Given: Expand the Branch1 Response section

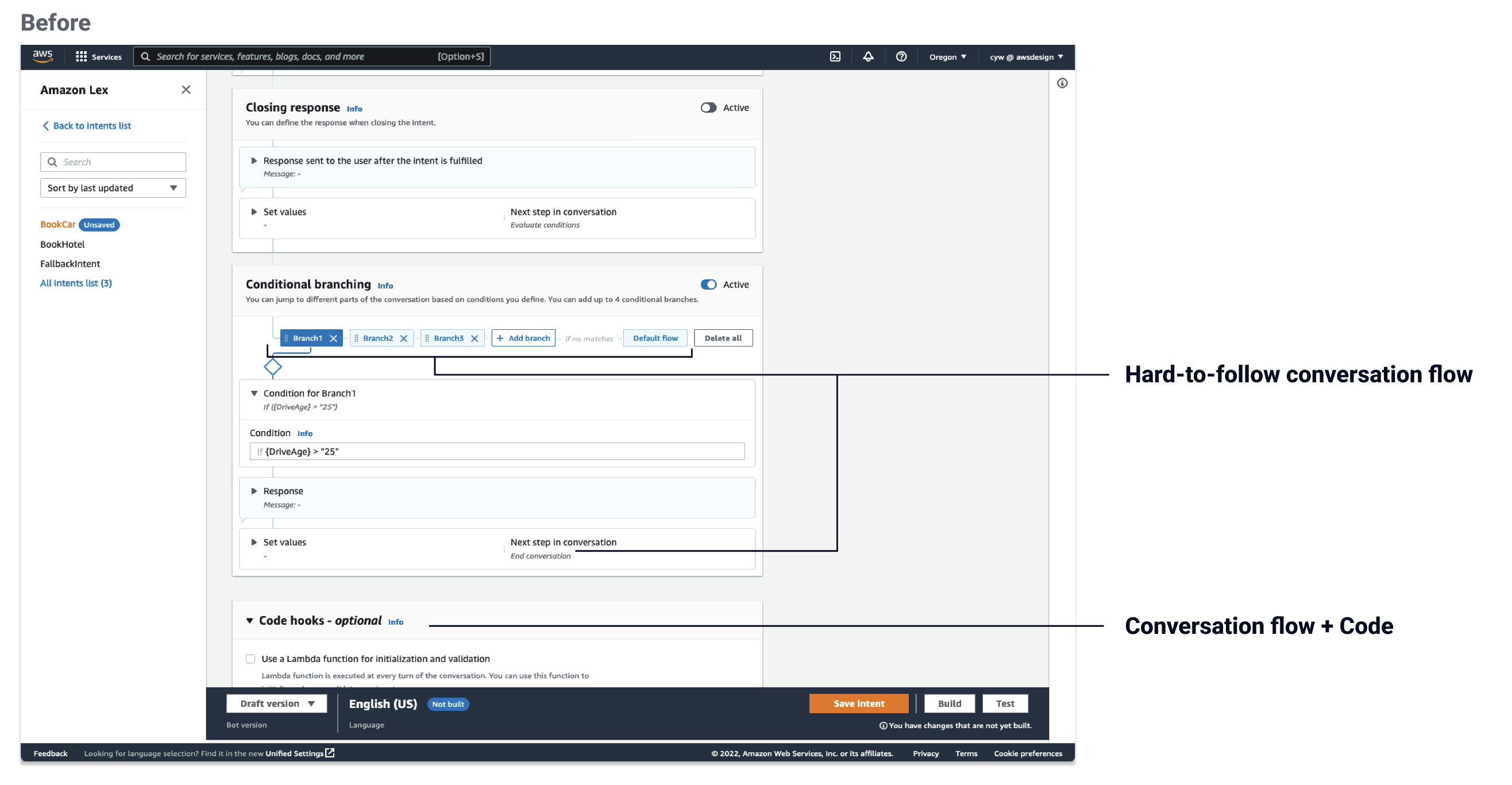Looking at the screenshot, I should pyautogui.click(x=254, y=491).
